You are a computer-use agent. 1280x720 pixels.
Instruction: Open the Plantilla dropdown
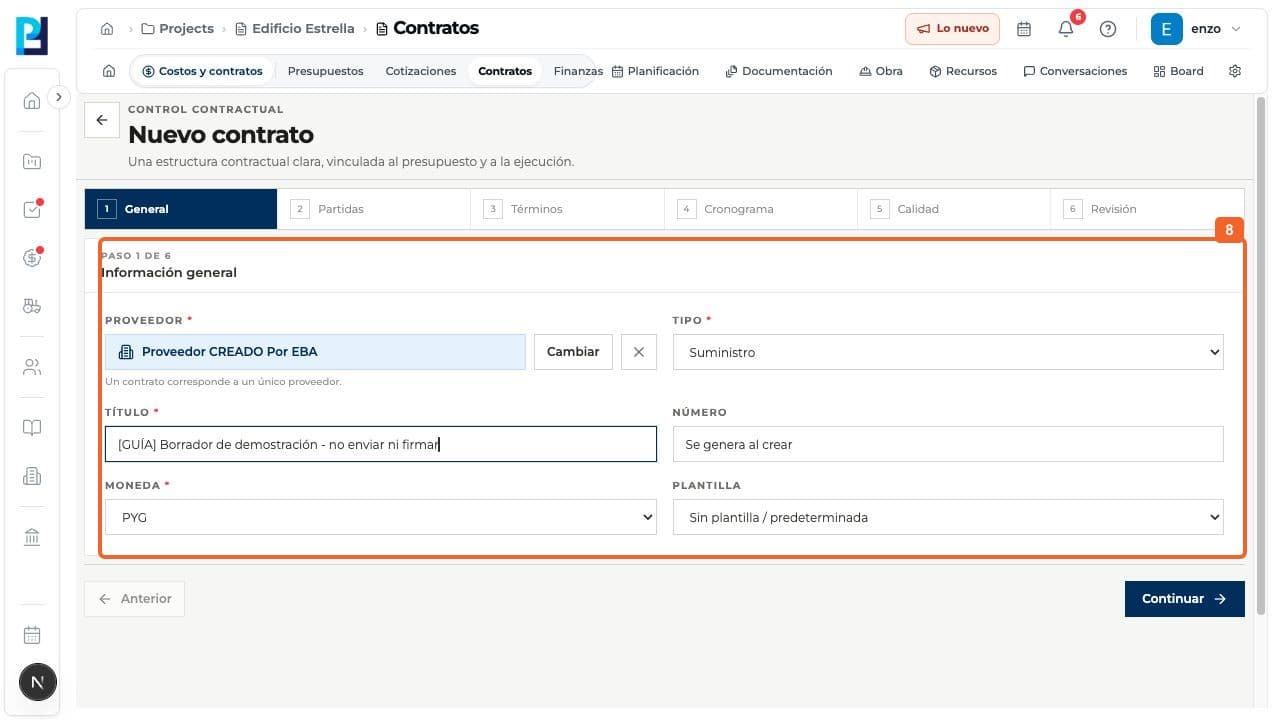pyautogui.click(x=948, y=517)
